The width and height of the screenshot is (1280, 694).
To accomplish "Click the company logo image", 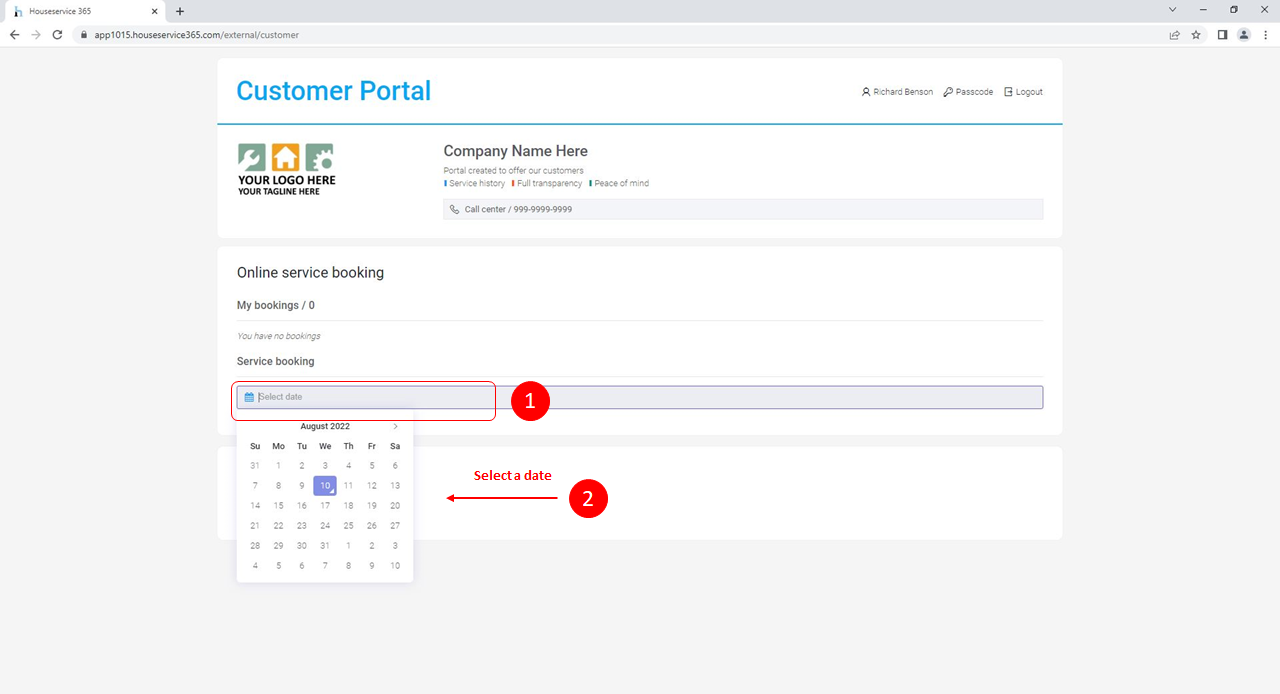I will [287, 169].
